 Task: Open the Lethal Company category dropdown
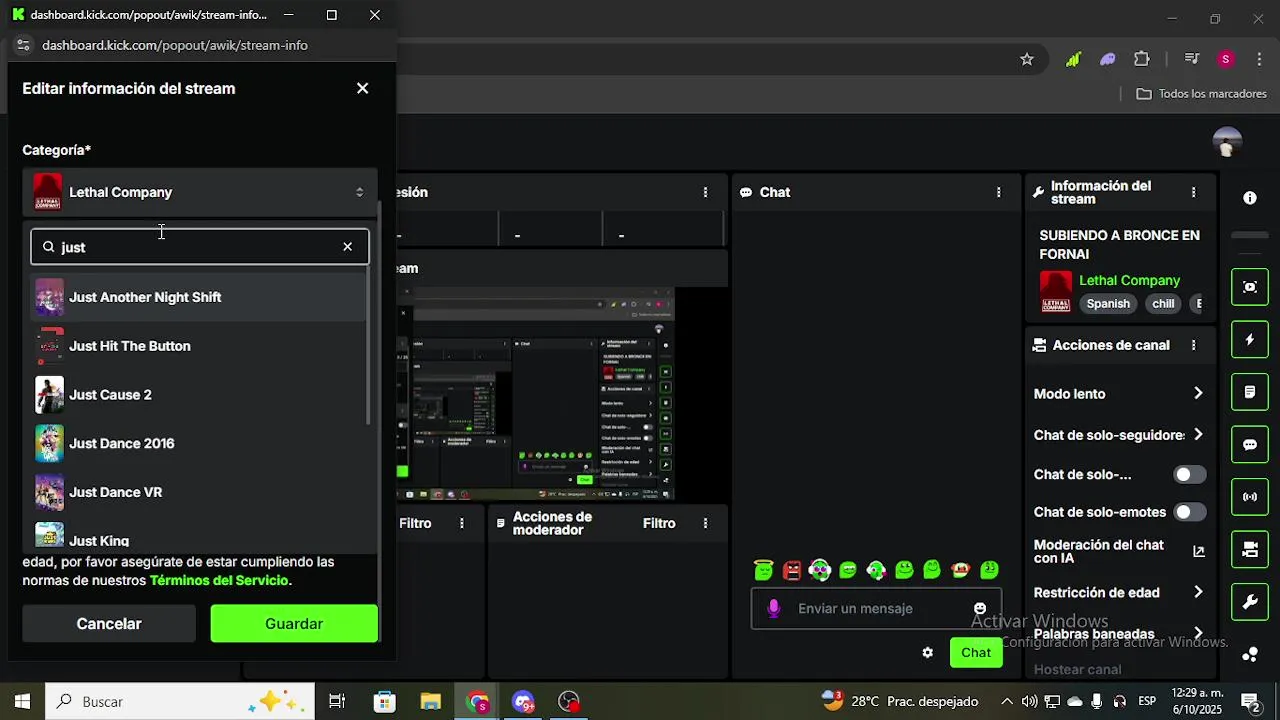[200, 192]
